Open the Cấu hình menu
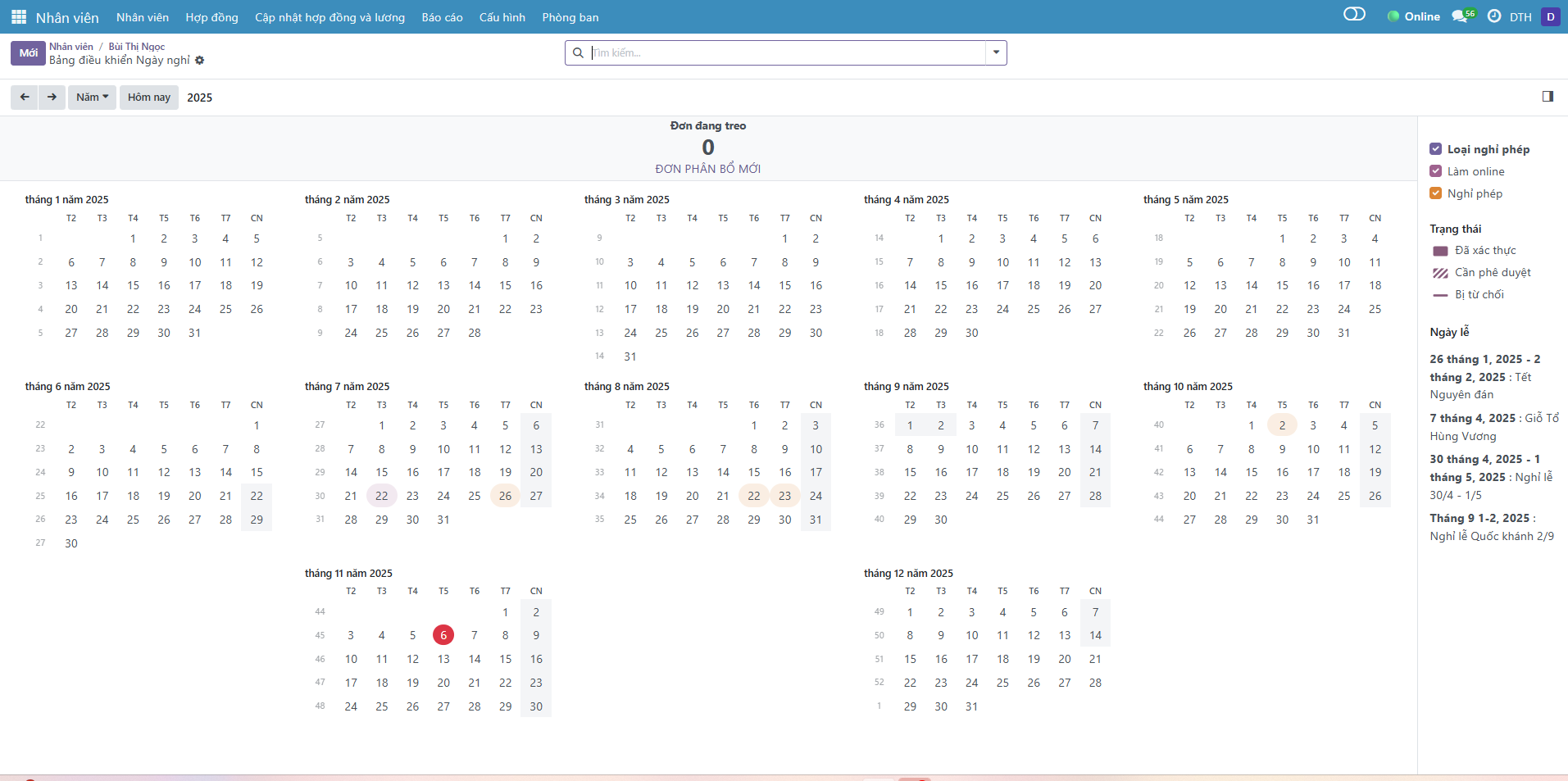This screenshot has width=1568, height=781. click(502, 17)
